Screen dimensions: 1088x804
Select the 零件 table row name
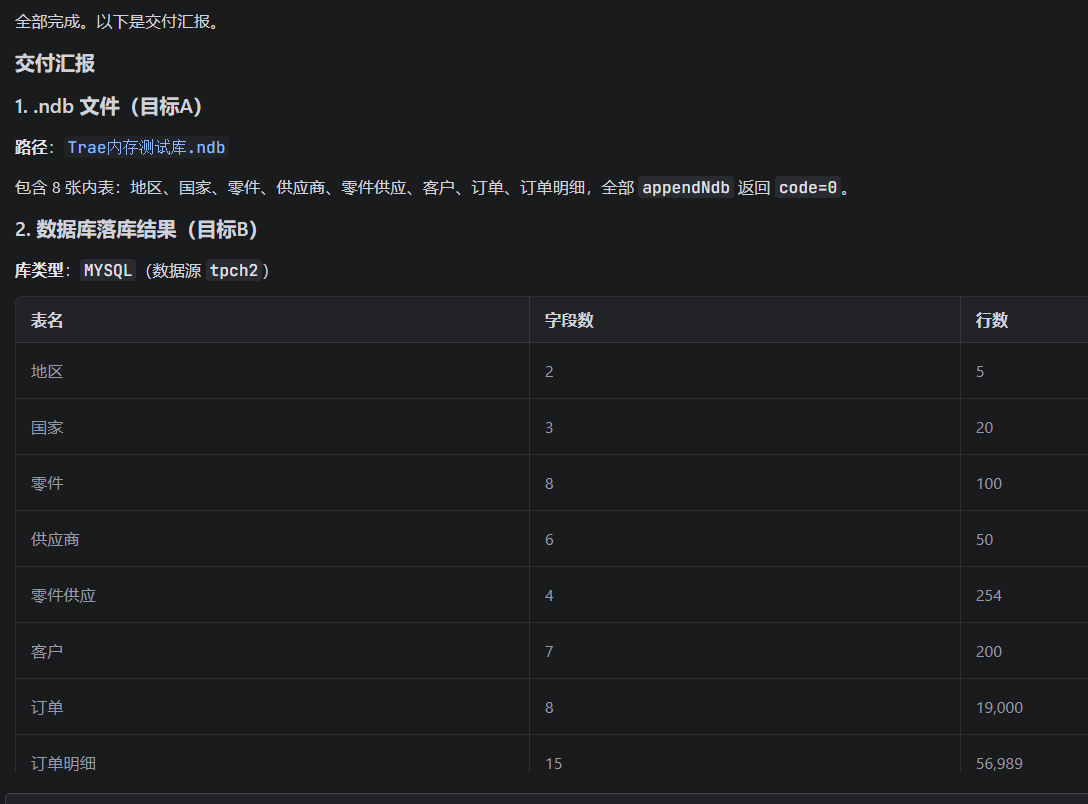point(47,484)
